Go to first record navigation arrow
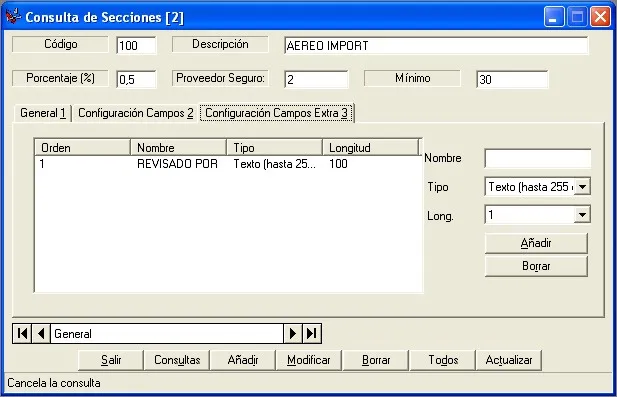The width and height of the screenshot is (617, 397). tap(22, 334)
